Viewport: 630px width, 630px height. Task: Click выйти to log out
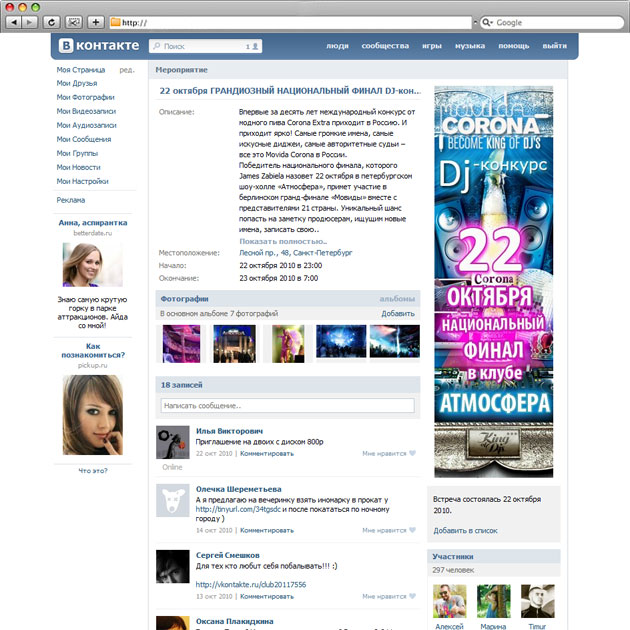pyautogui.click(x=554, y=46)
